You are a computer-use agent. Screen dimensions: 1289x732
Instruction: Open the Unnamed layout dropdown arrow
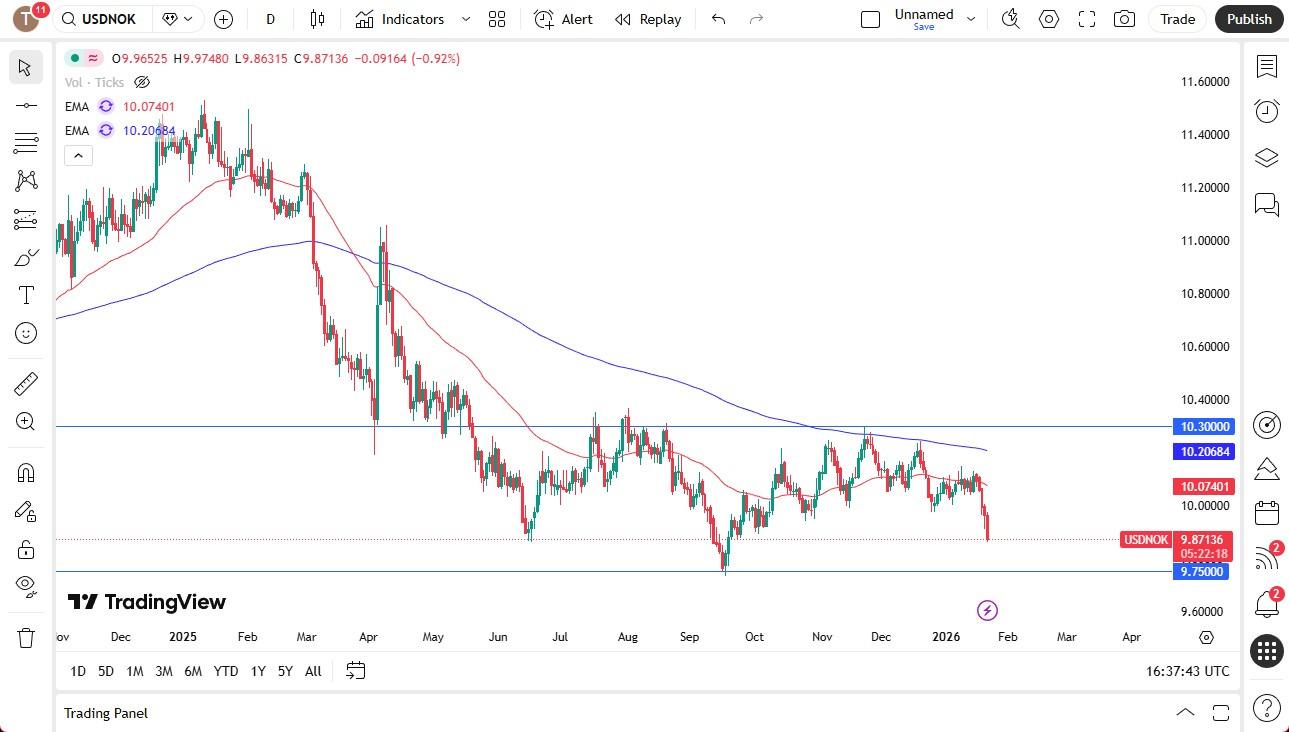tap(970, 19)
